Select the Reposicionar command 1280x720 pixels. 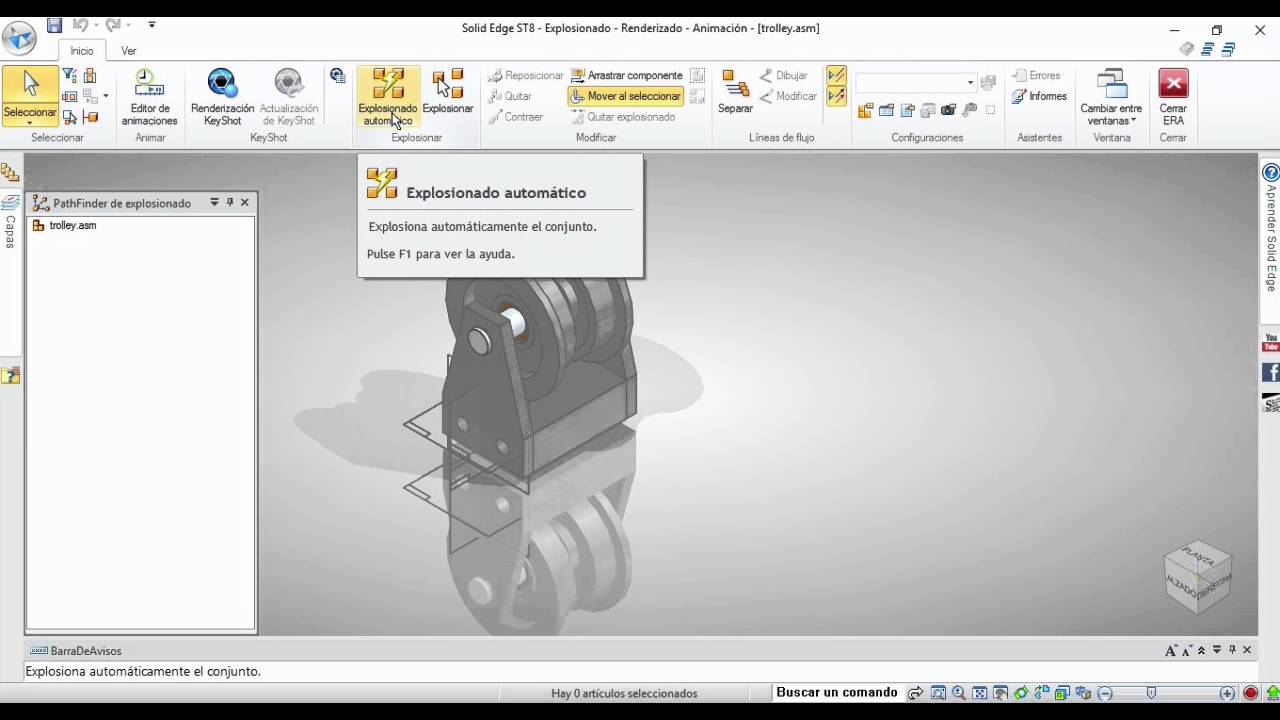pos(526,76)
